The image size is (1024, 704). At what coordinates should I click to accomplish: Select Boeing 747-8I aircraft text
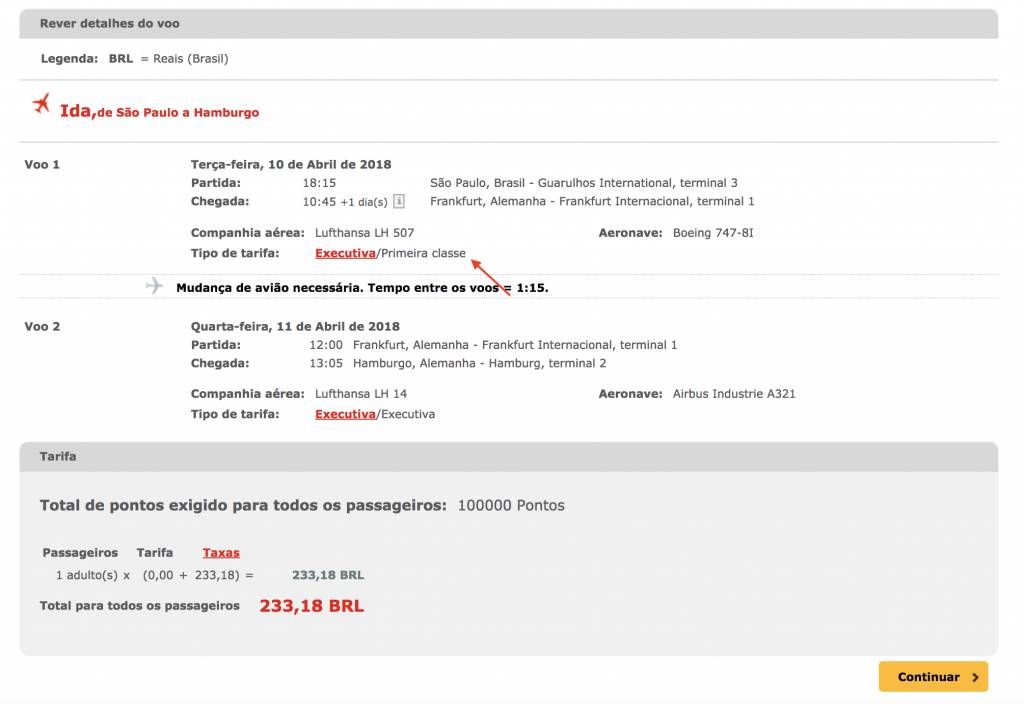pos(713,232)
